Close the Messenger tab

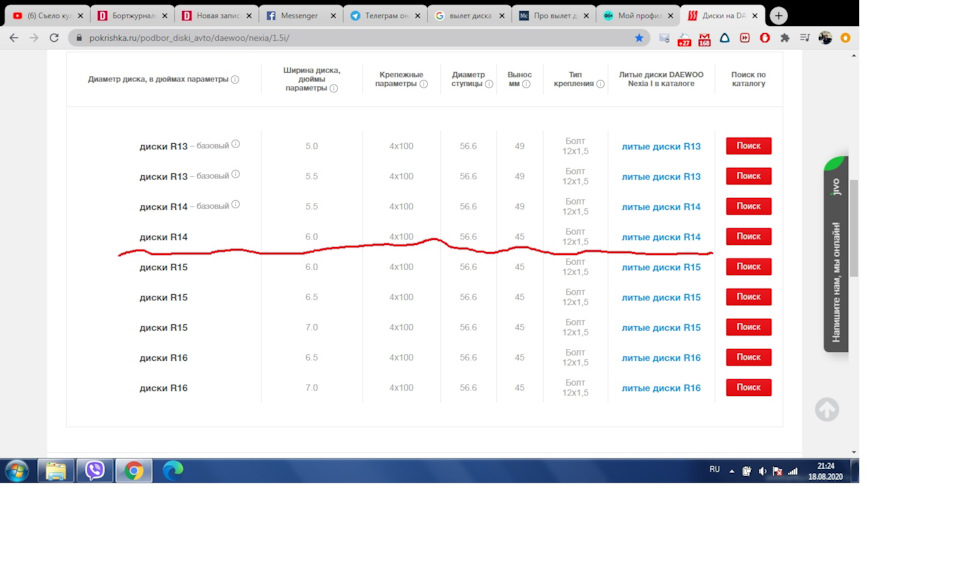pos(333,16)
